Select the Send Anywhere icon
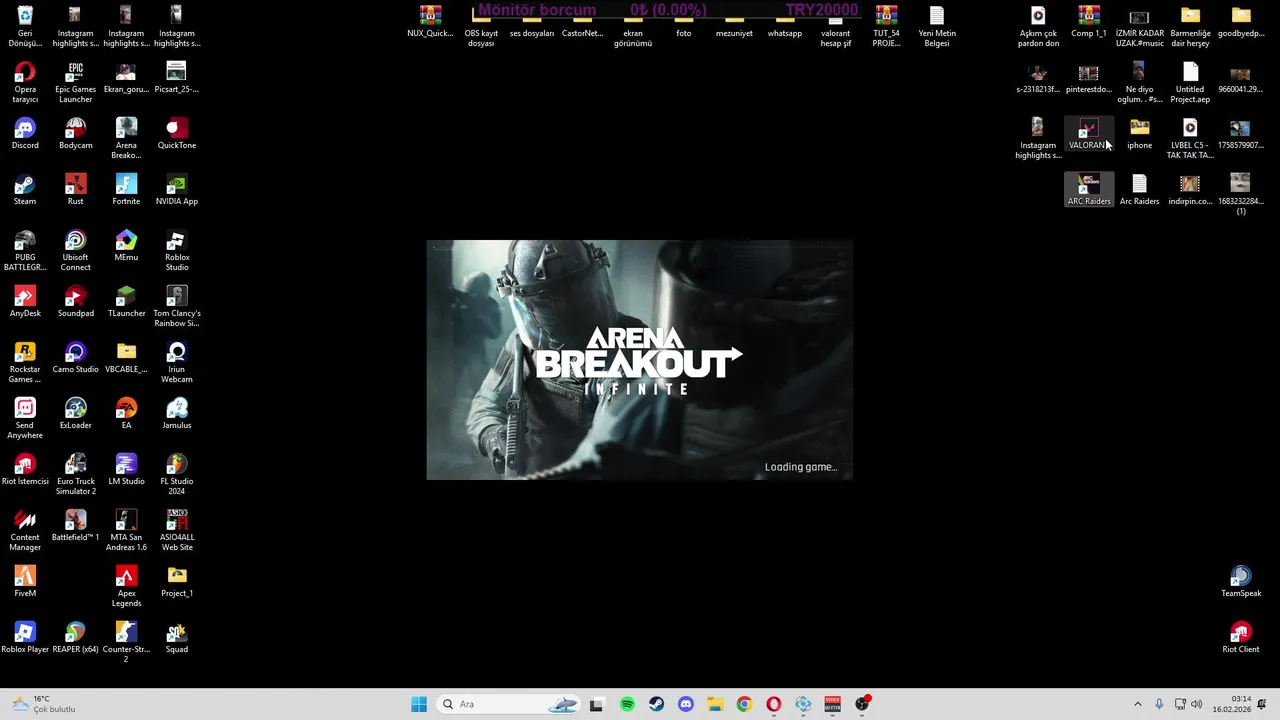 [x=25, y=418]
